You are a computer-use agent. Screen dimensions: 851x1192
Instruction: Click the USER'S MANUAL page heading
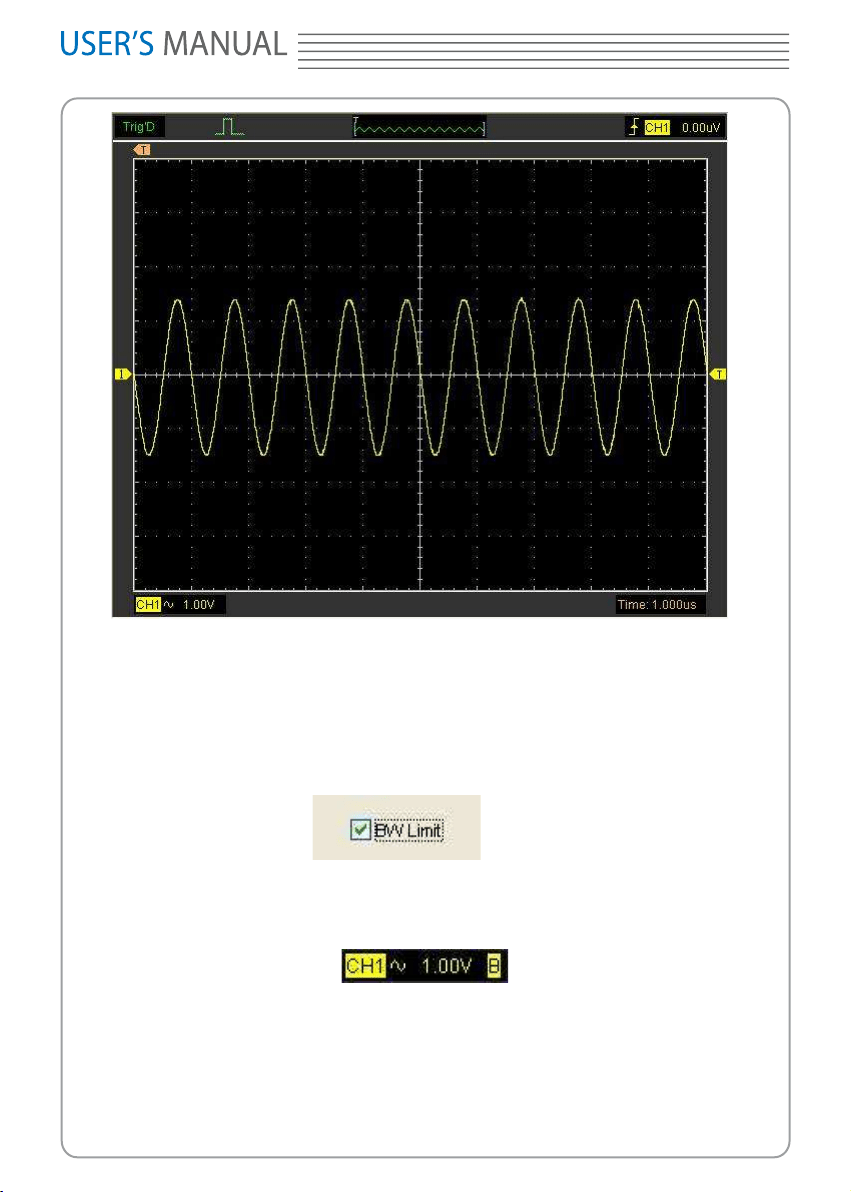[x=173, y=44]
